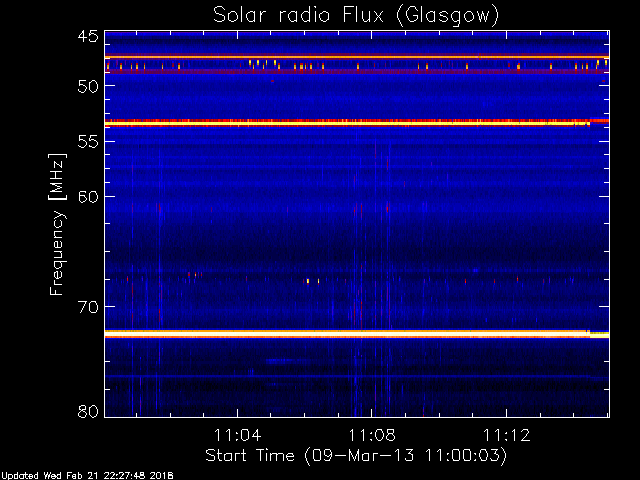Click the 50 frequency tick label
The image size is (640, 480).
click(x=88, y=86)
